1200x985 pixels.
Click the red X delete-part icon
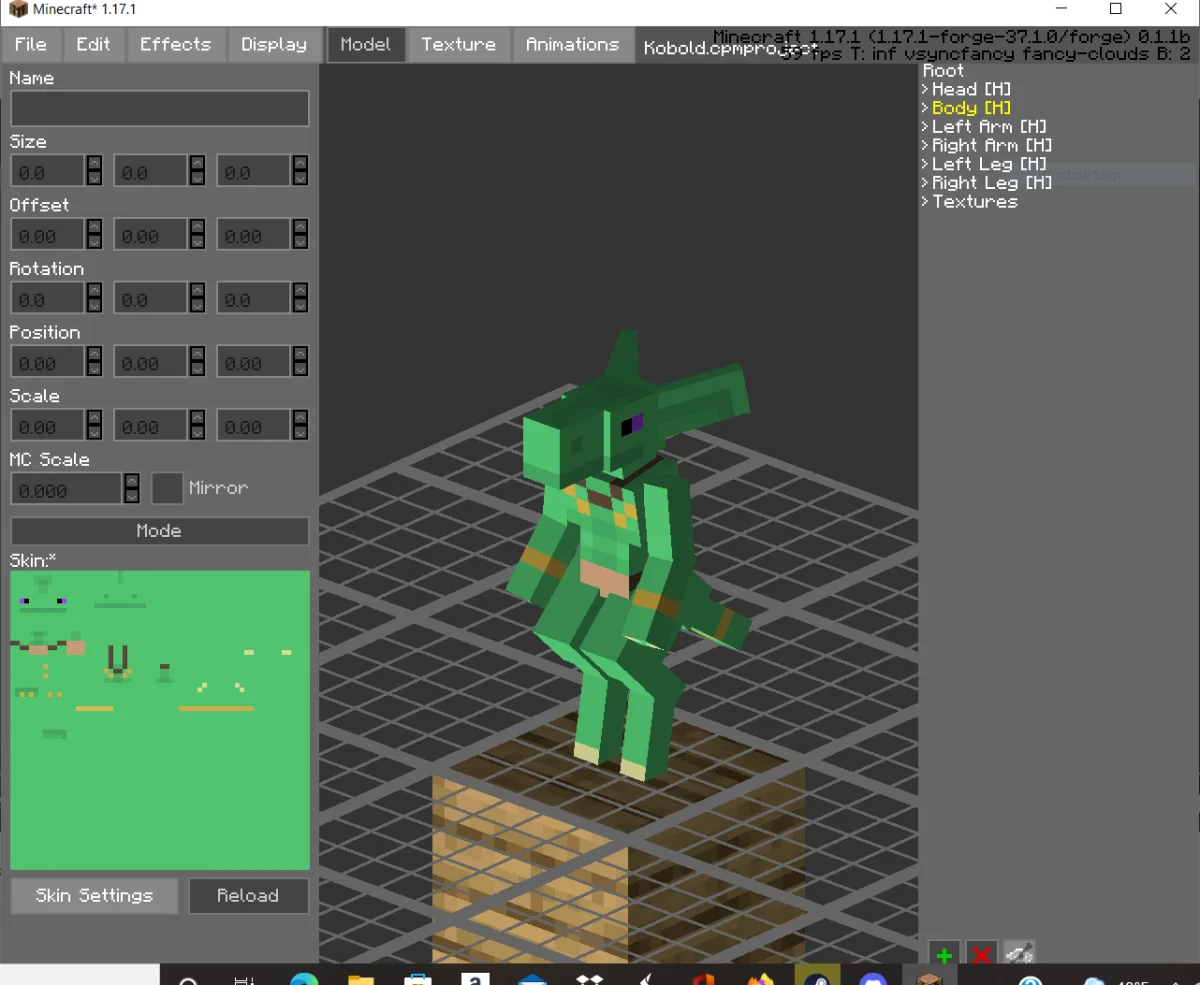tap(981, 954)
